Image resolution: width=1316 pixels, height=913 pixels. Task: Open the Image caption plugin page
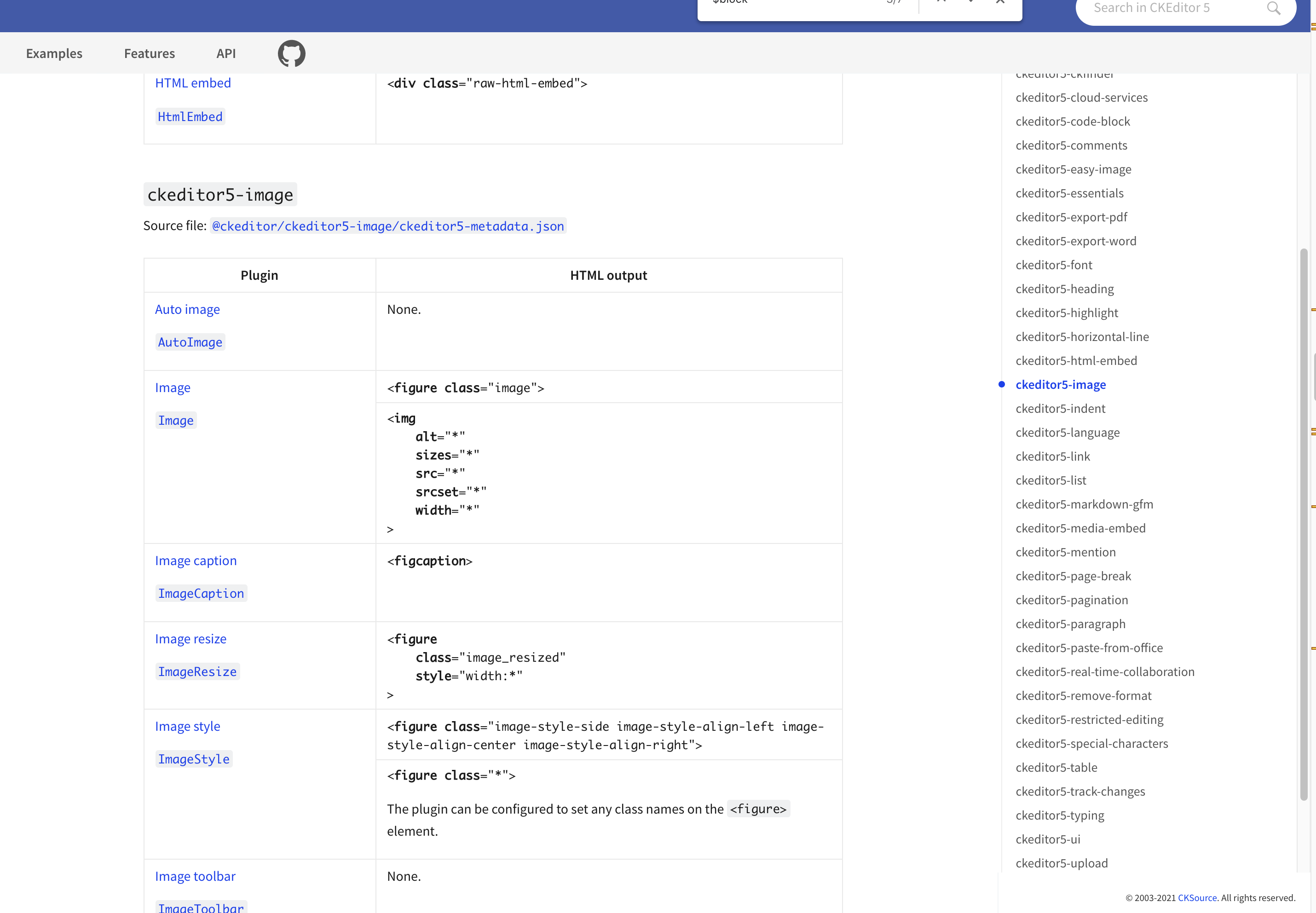[196, 561]
